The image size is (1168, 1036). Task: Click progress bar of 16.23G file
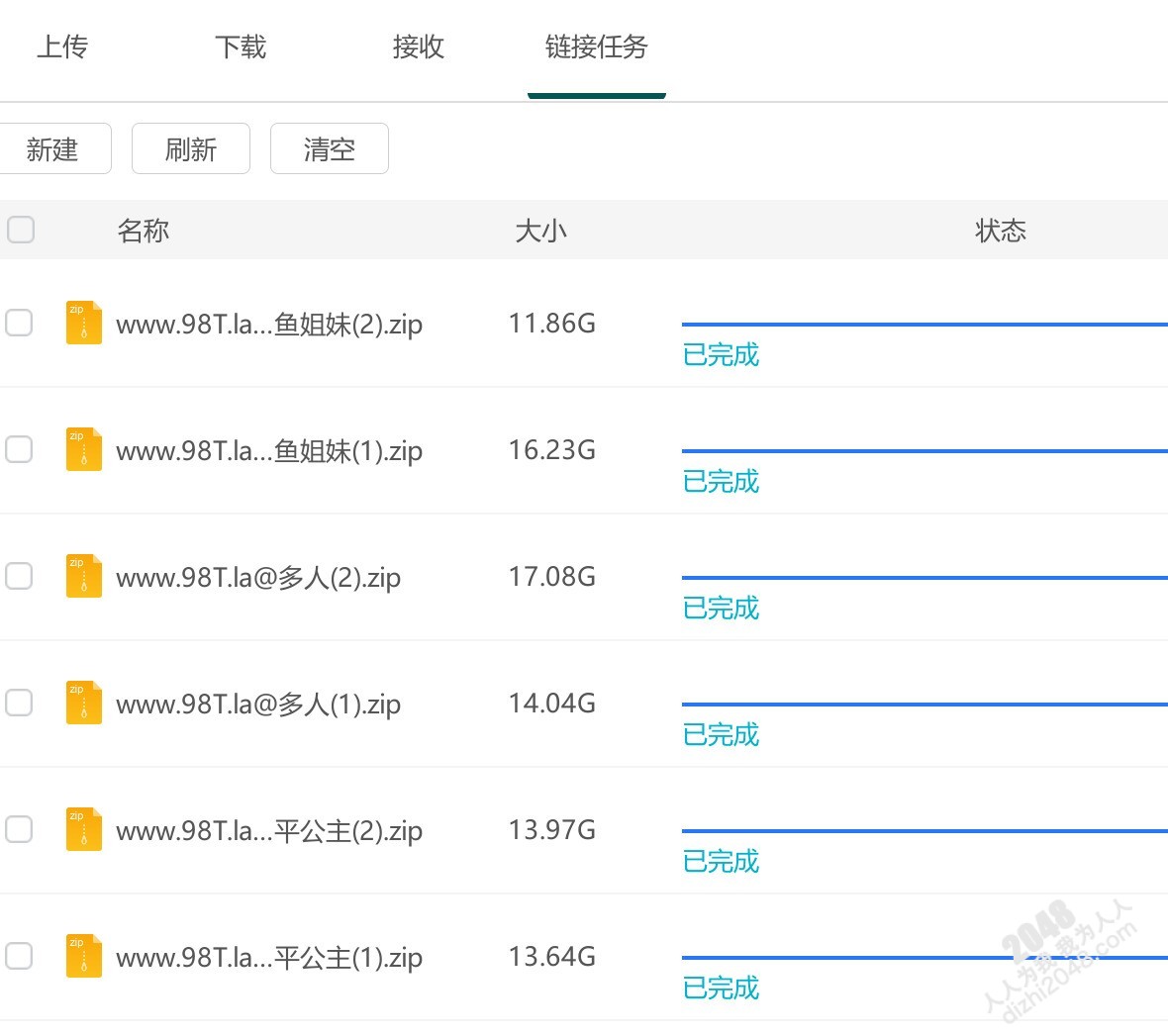point(924,451)
